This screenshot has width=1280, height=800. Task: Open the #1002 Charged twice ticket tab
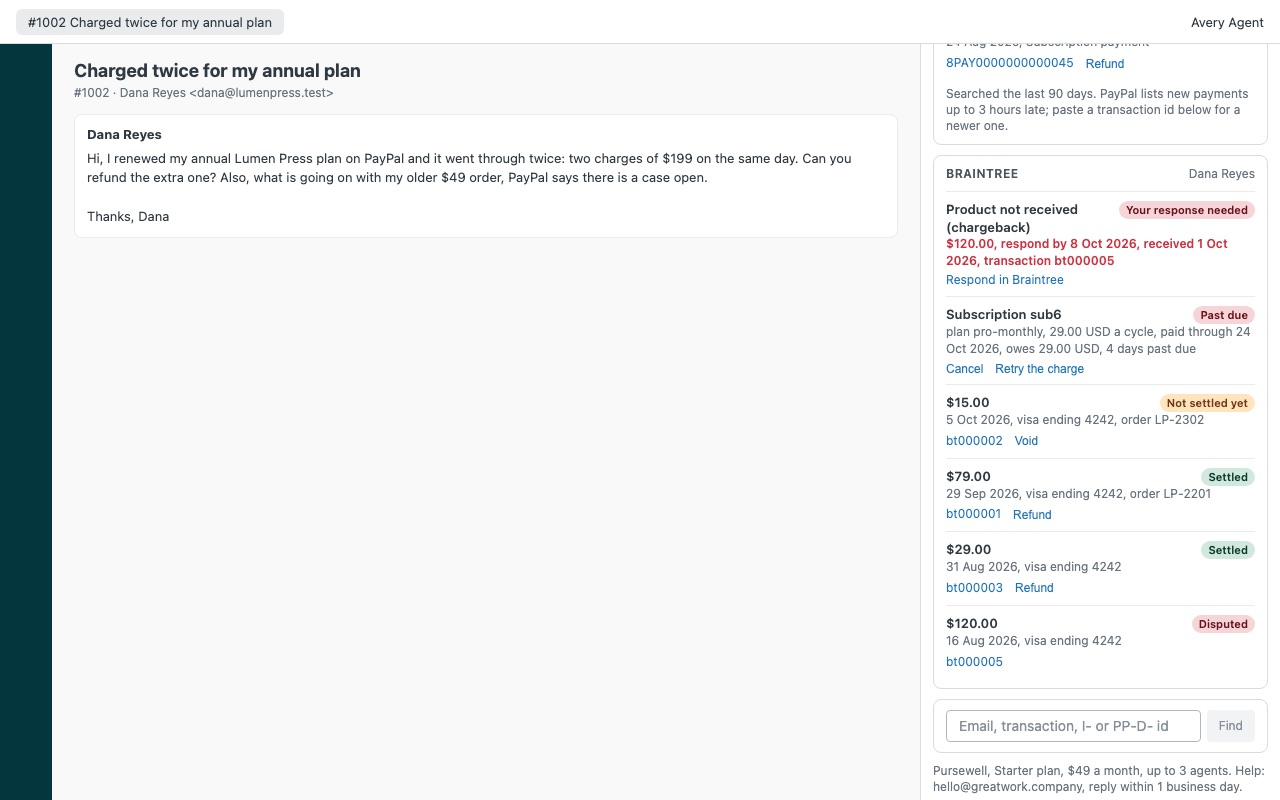coord(150,22)
